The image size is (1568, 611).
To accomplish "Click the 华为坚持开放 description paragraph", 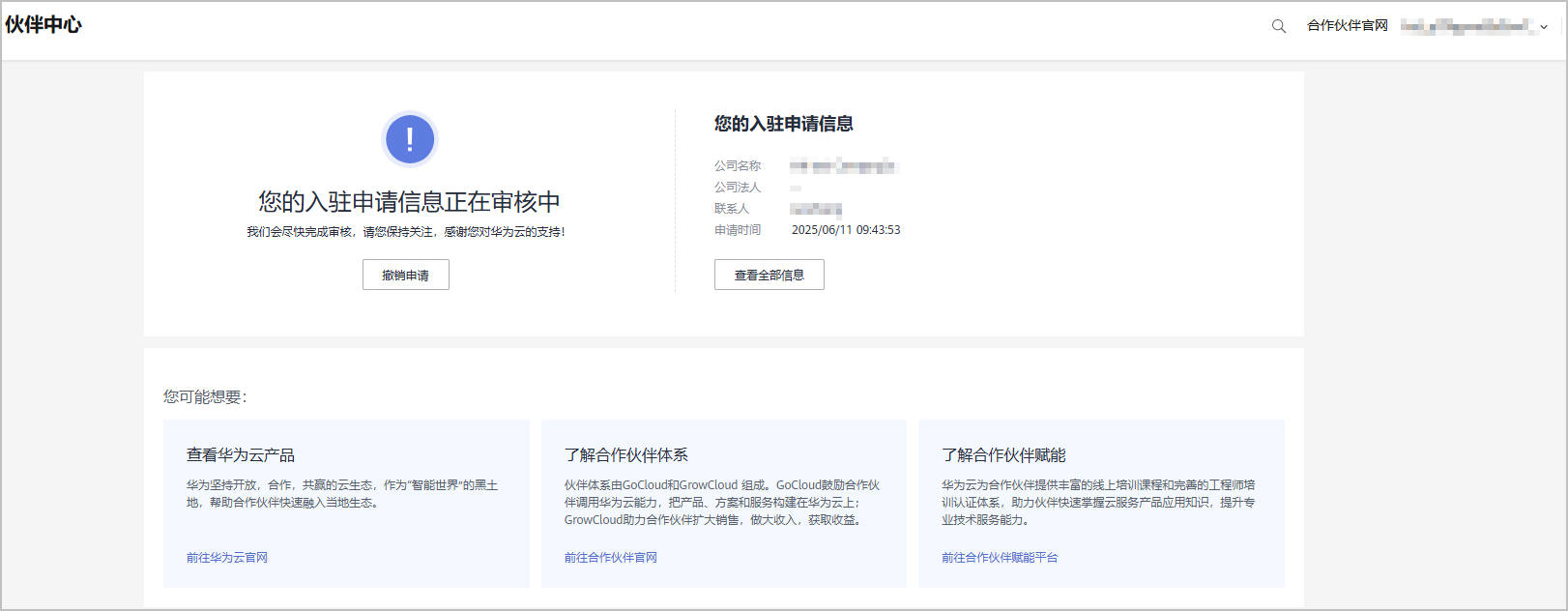I will pyautogui.click(x=343, y=494).
